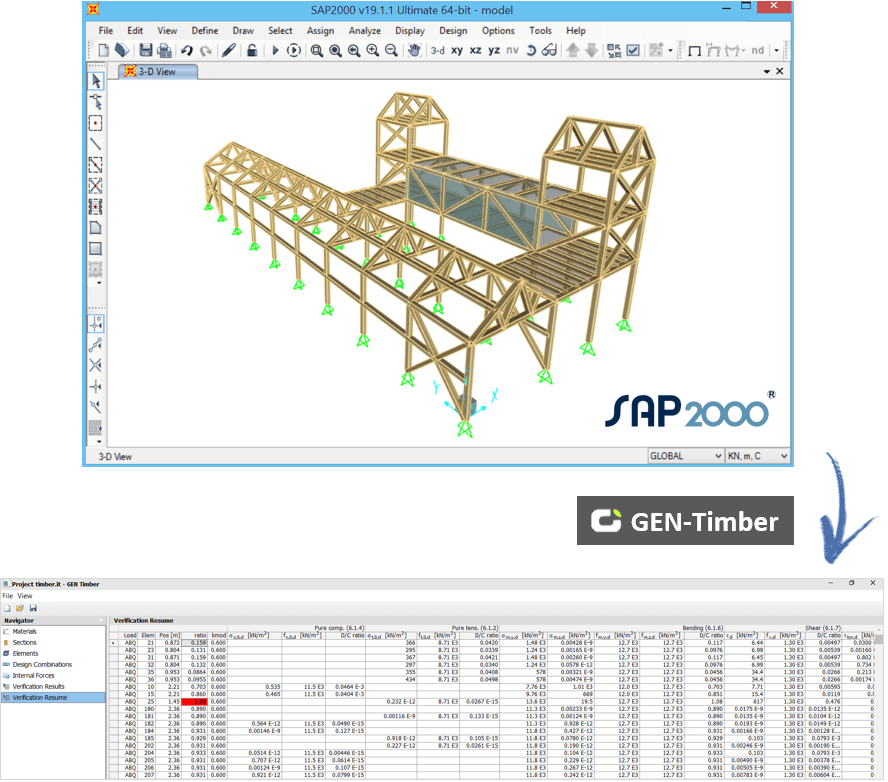Open Set Display Options checkmark icon
The height and width of the screenshot is (782, 888).
(x=633, y=50)
